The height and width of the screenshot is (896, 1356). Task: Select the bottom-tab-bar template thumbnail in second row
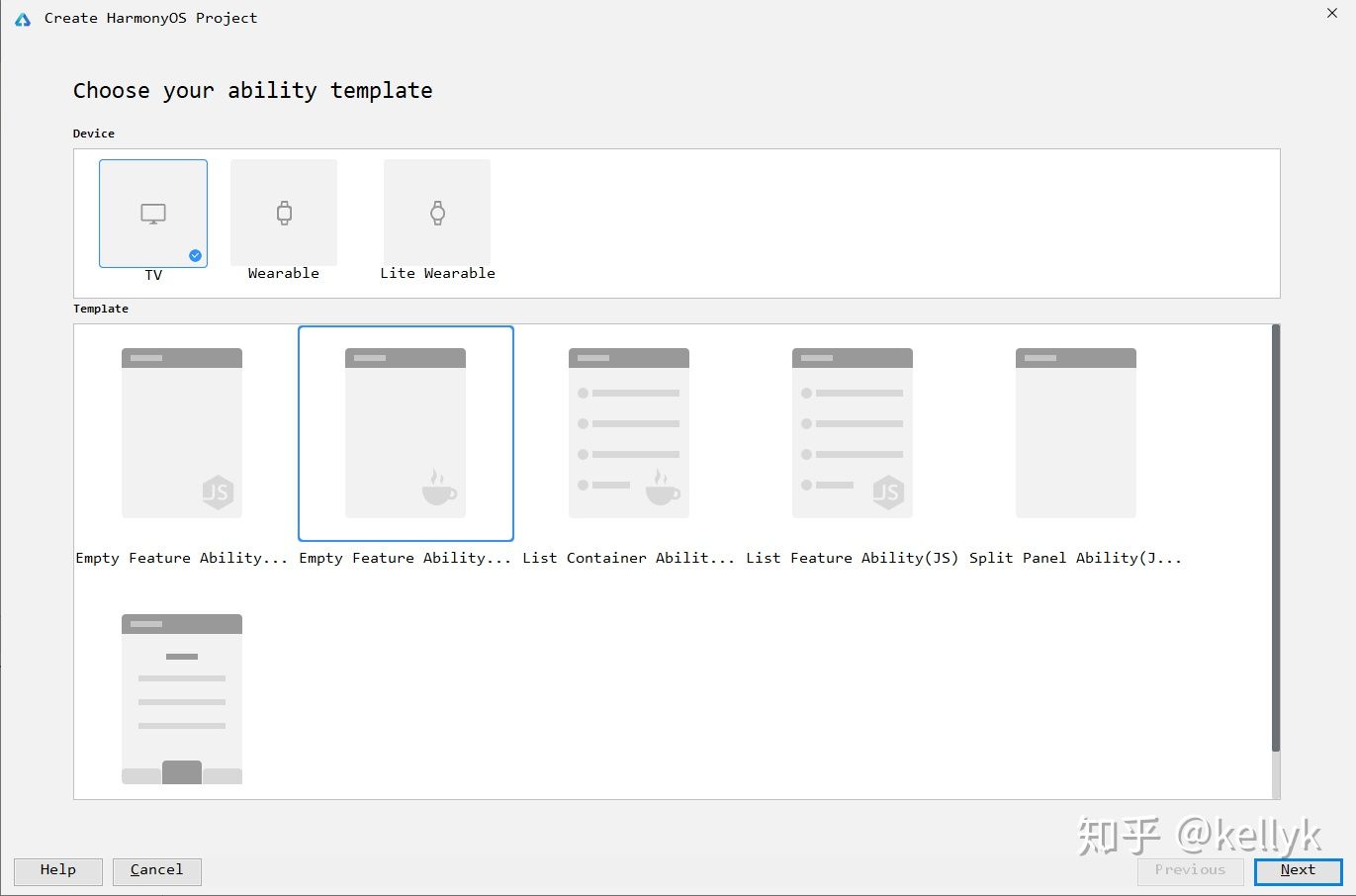tap(182, 699)
